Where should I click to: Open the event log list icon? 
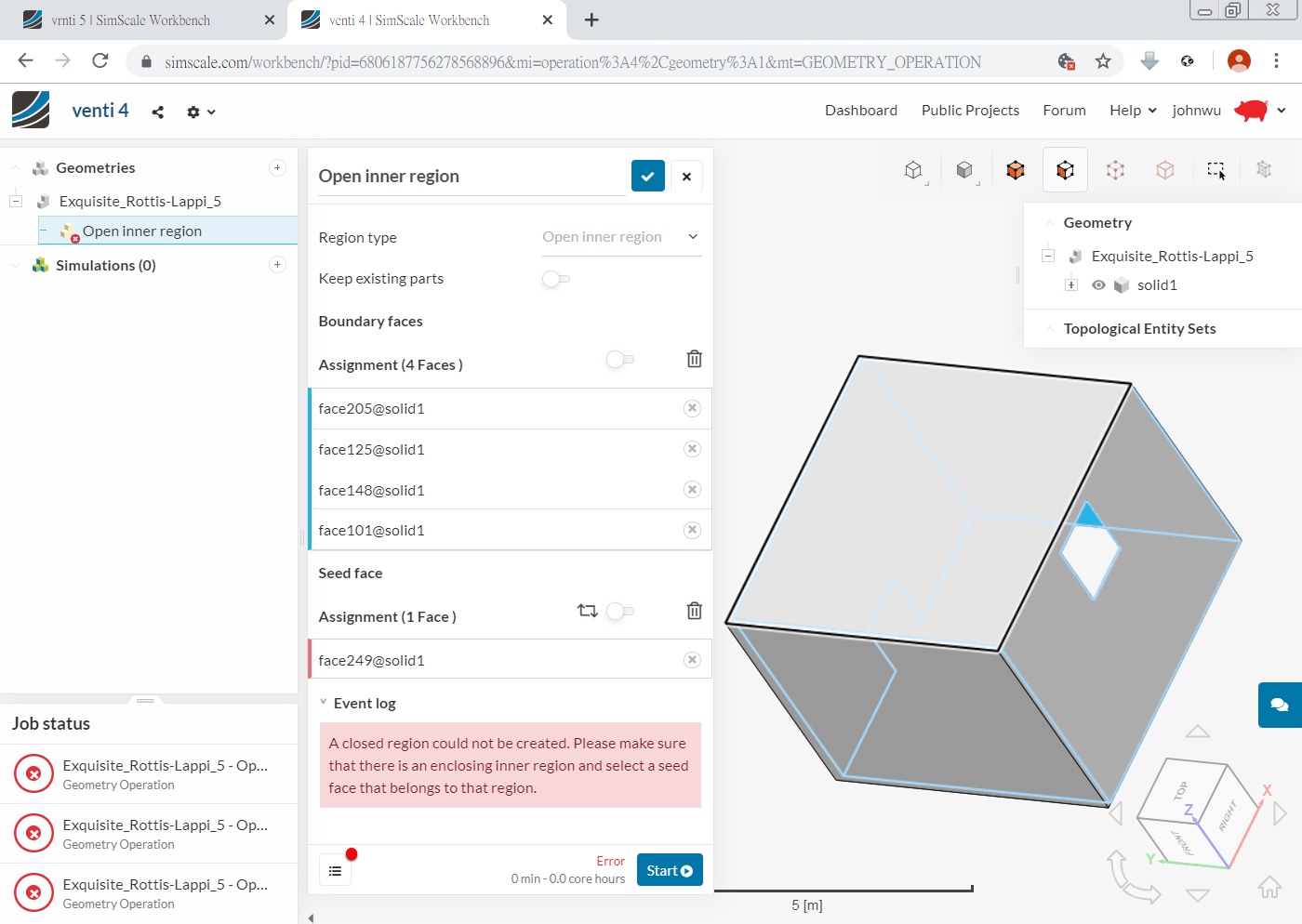[x=335, y=869]
